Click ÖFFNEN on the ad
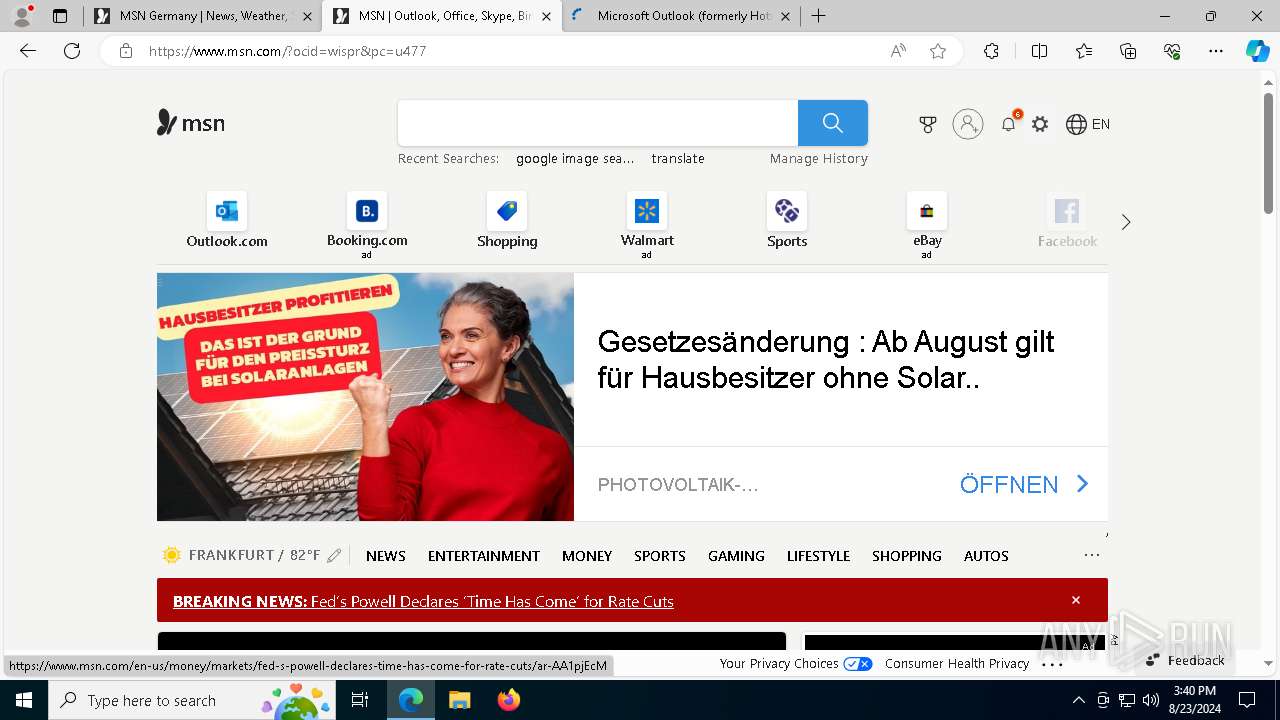 pos(1024,484)
